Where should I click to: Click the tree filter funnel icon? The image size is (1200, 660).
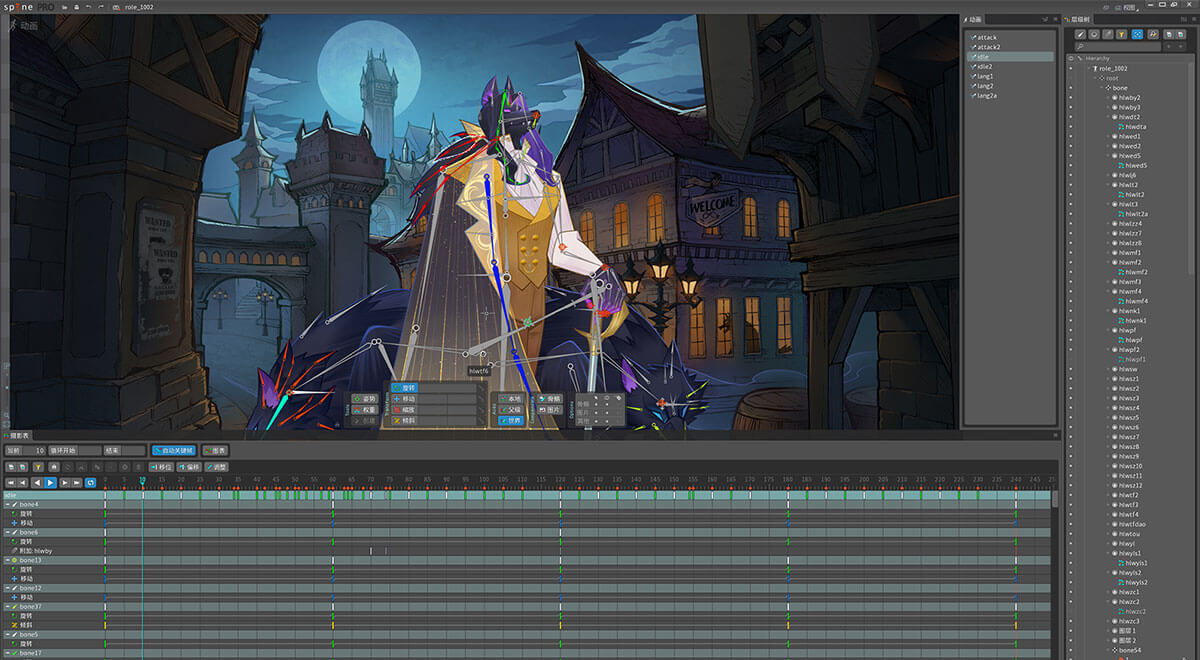click(x=1122, y=34)
